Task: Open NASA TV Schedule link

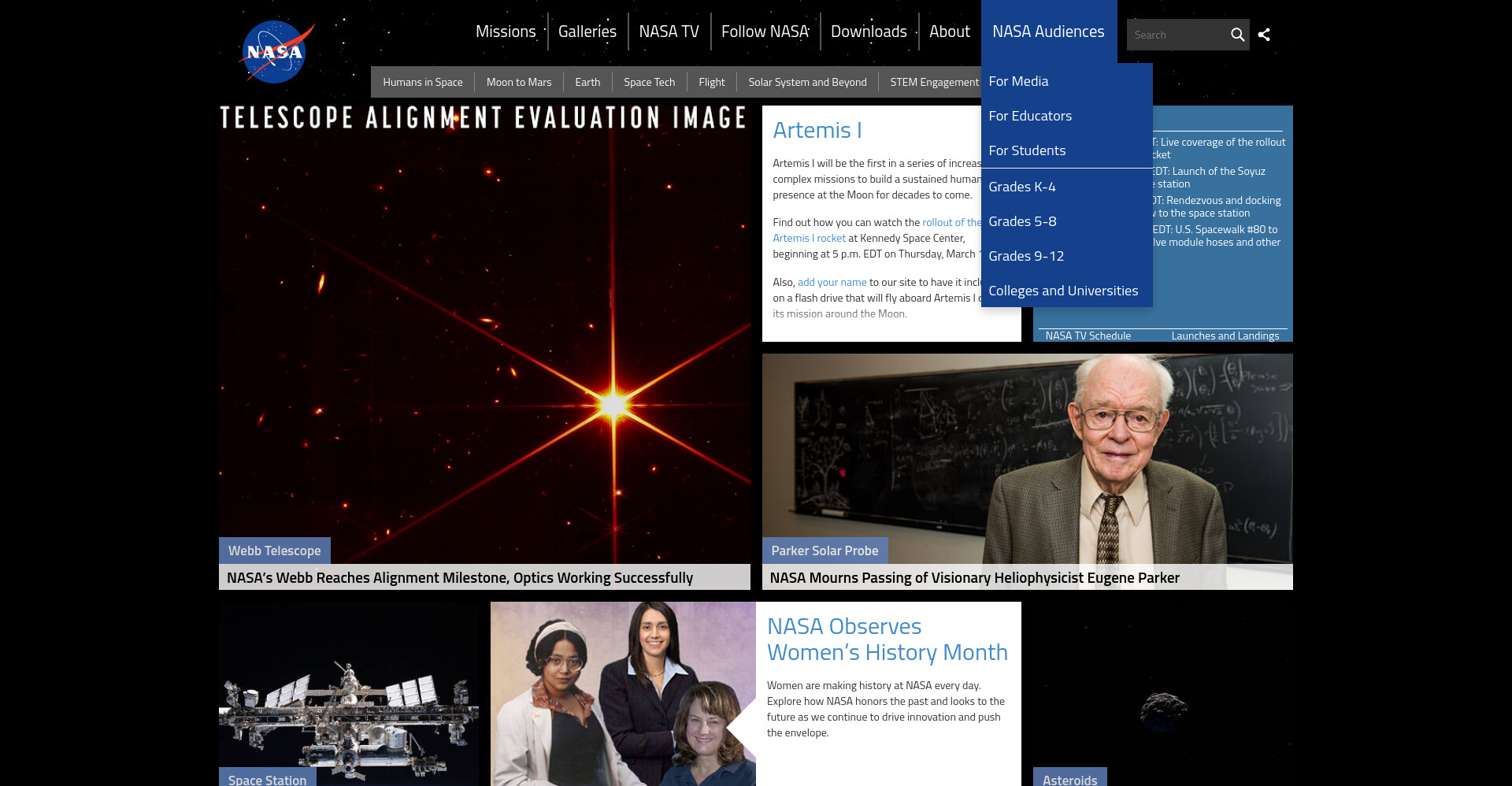Action: (1088, 336)
